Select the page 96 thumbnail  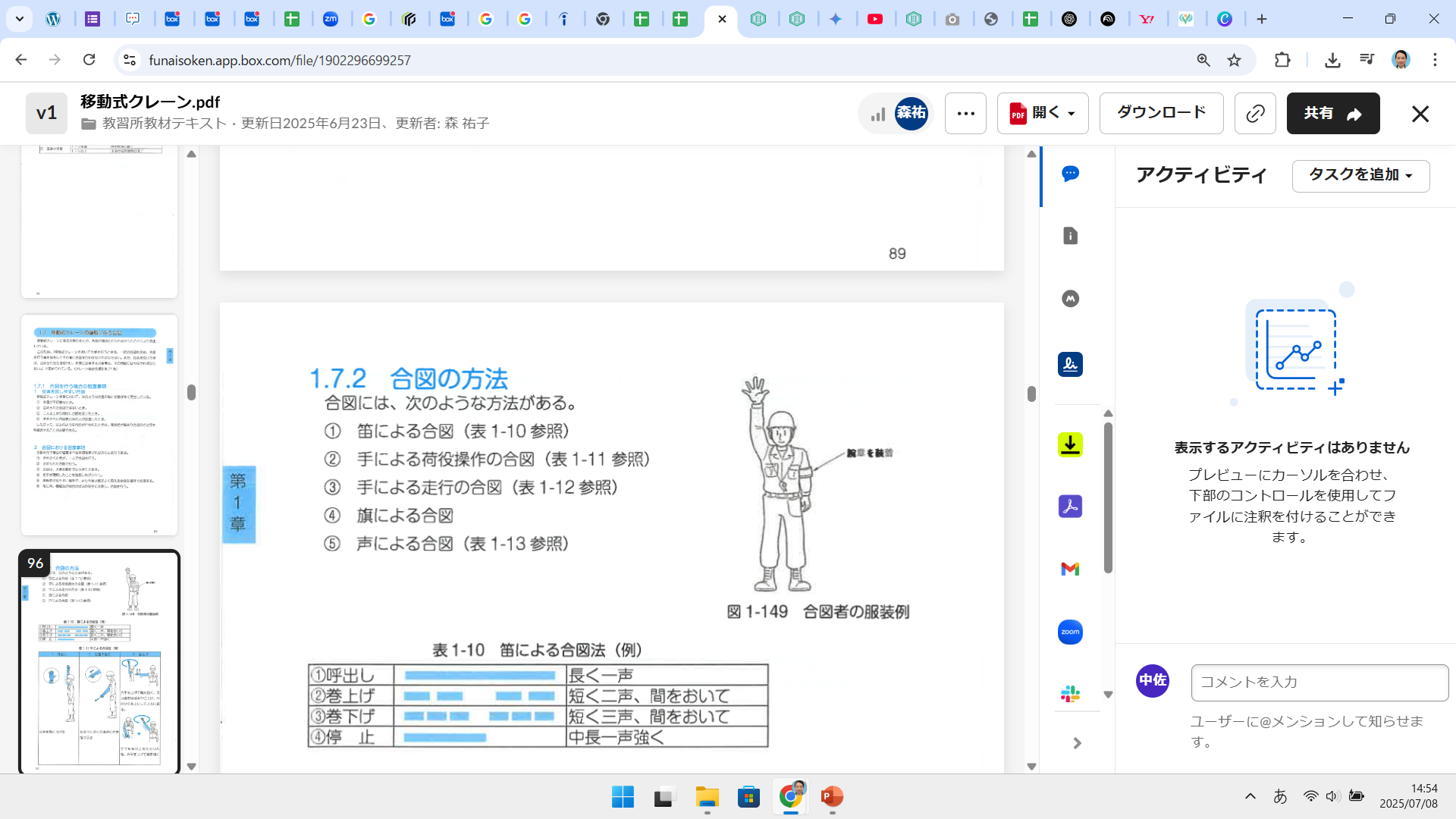[99, 661]
